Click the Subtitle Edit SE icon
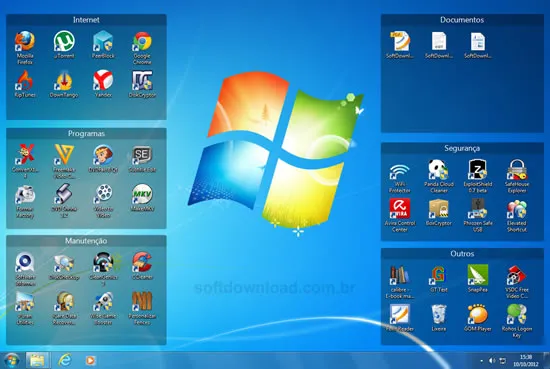 pos(142,155)
